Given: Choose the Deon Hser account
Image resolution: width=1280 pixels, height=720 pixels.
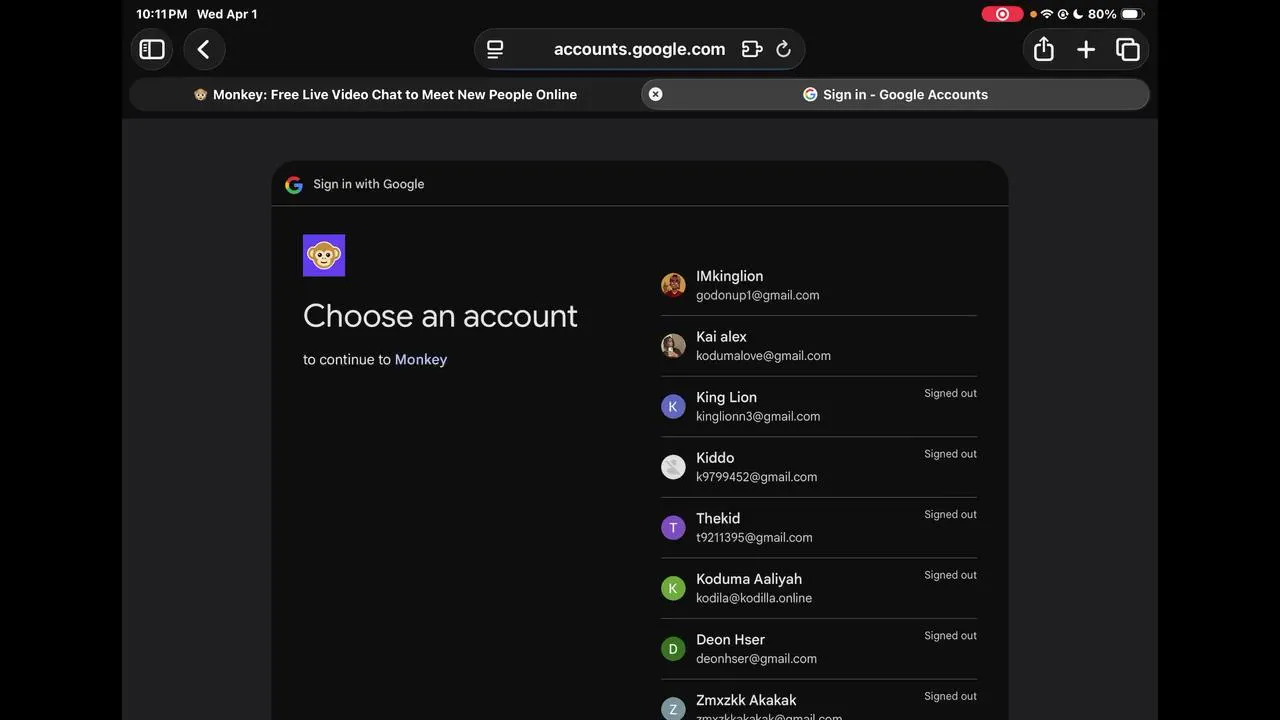Looking at the screenshot, I should 819,648.
